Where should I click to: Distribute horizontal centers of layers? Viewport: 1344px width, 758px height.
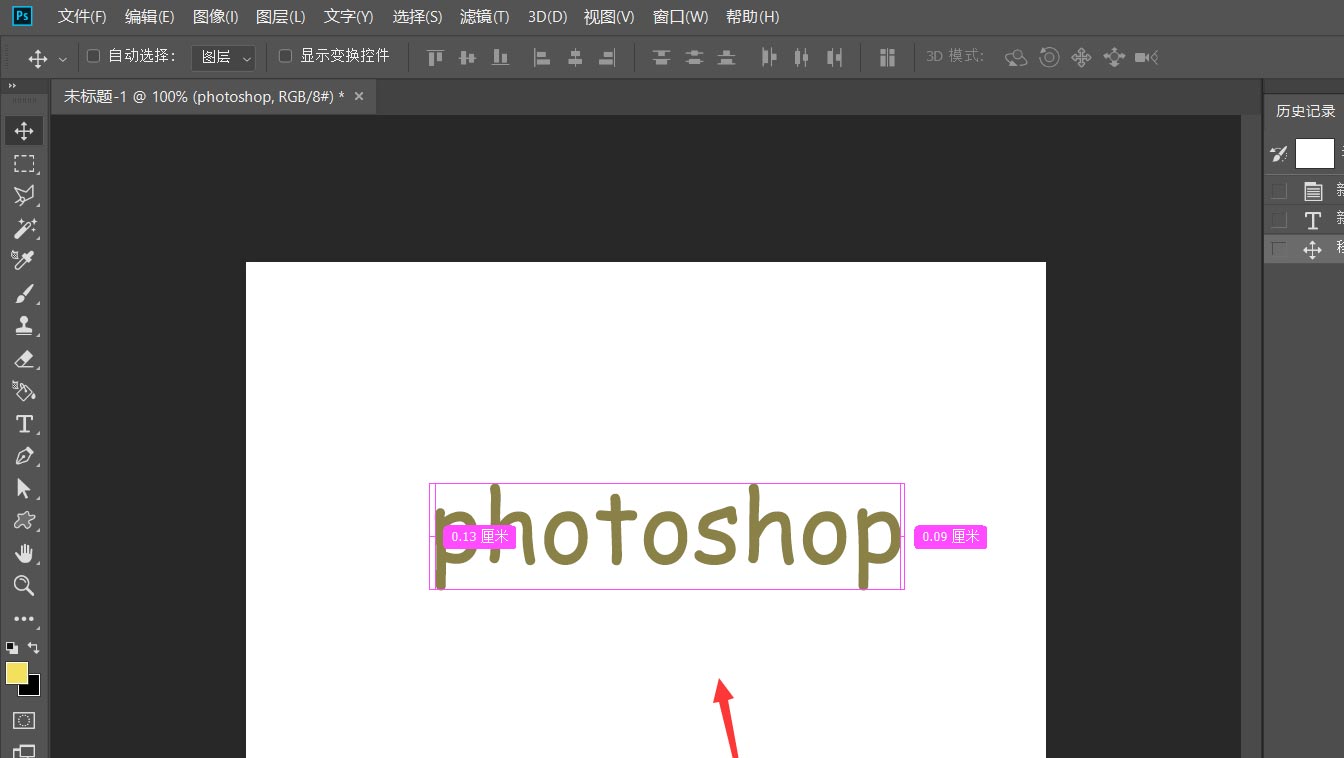coord(801,58)
